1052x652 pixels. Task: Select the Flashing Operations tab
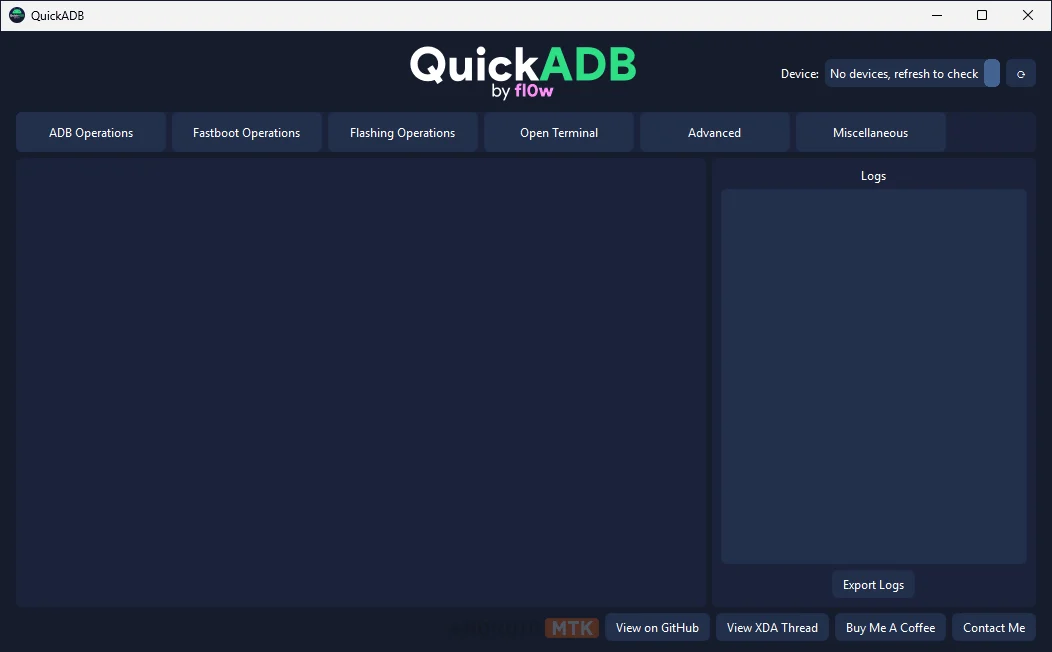402,133
